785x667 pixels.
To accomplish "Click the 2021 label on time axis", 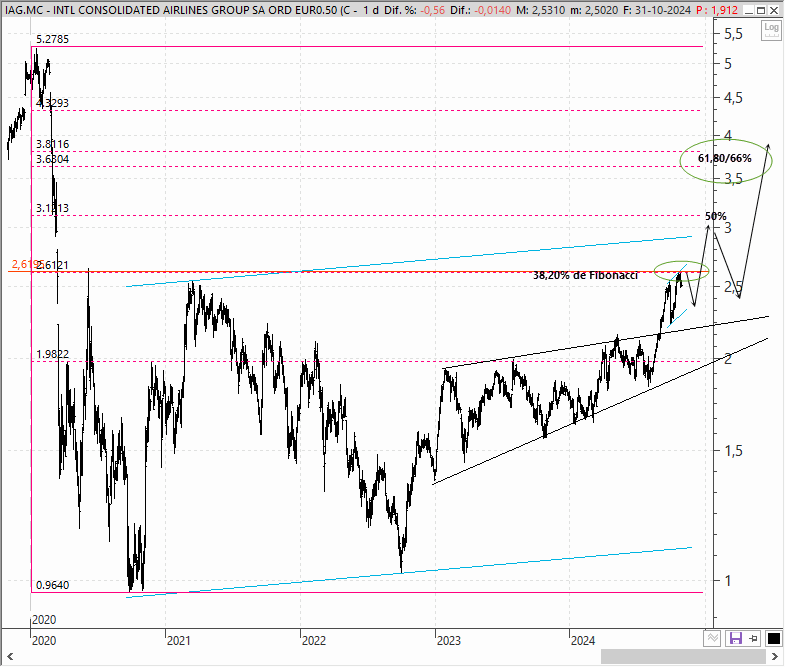I will 179,640.
